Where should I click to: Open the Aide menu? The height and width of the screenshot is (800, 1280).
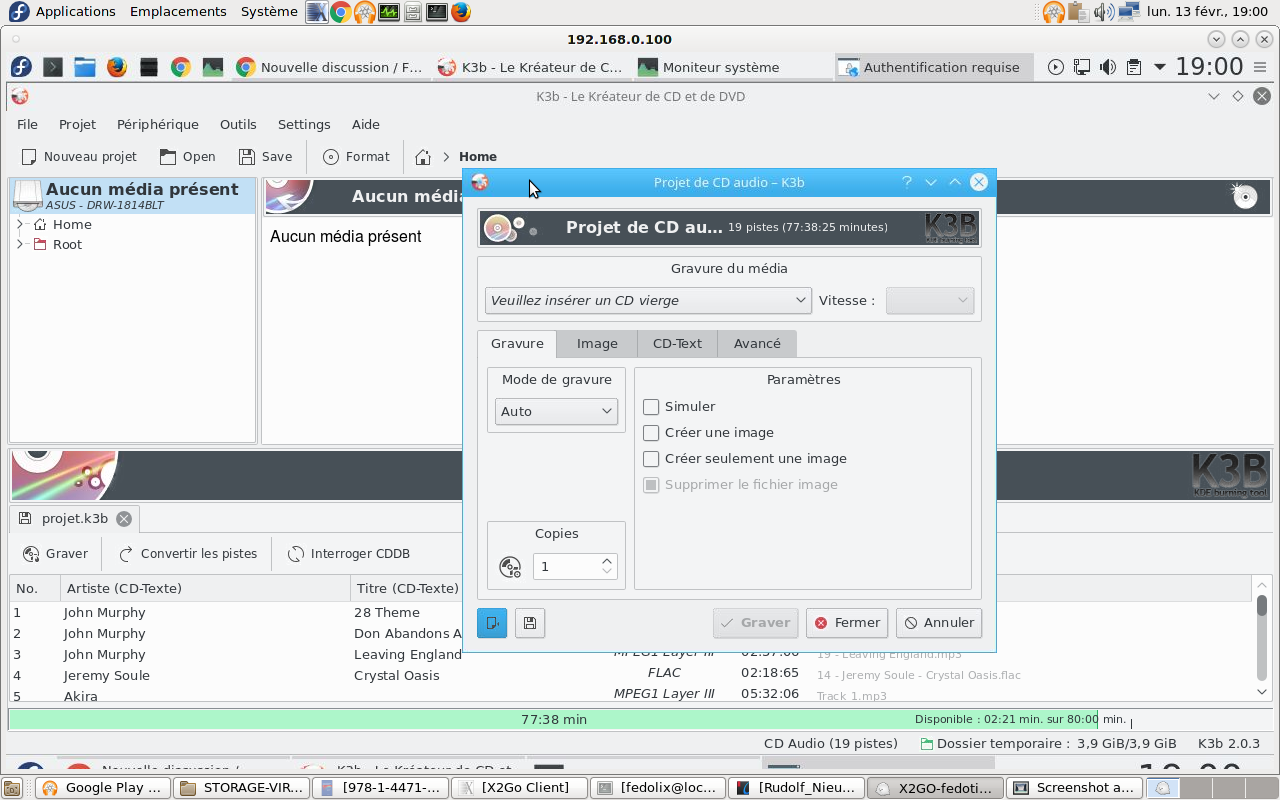pyautogui.click(x=366, y=125)
